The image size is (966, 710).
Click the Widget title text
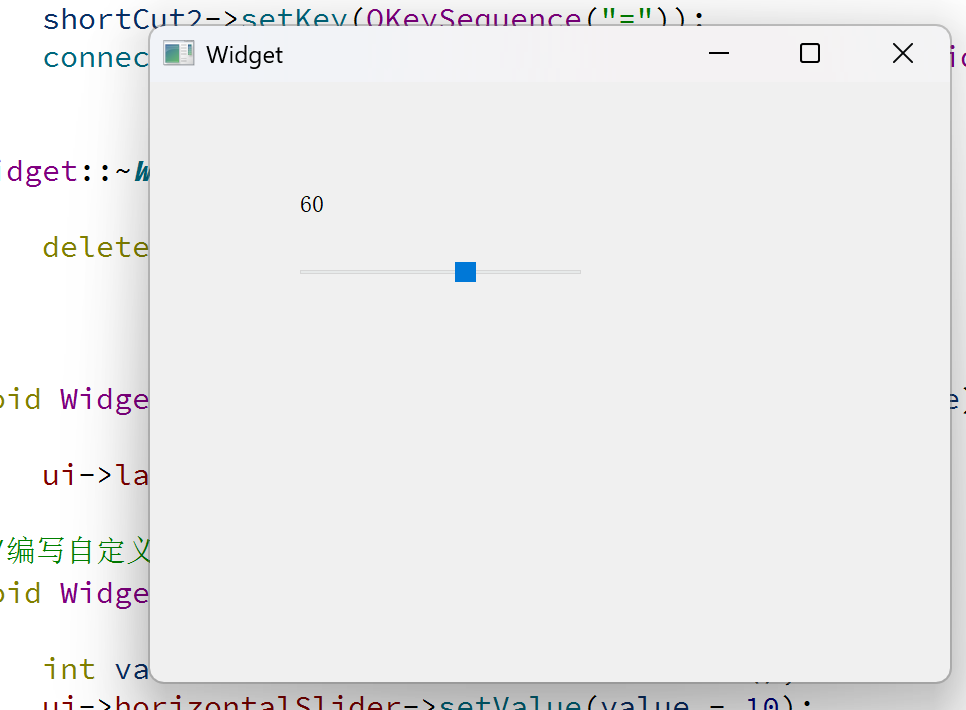pos(245,55)
